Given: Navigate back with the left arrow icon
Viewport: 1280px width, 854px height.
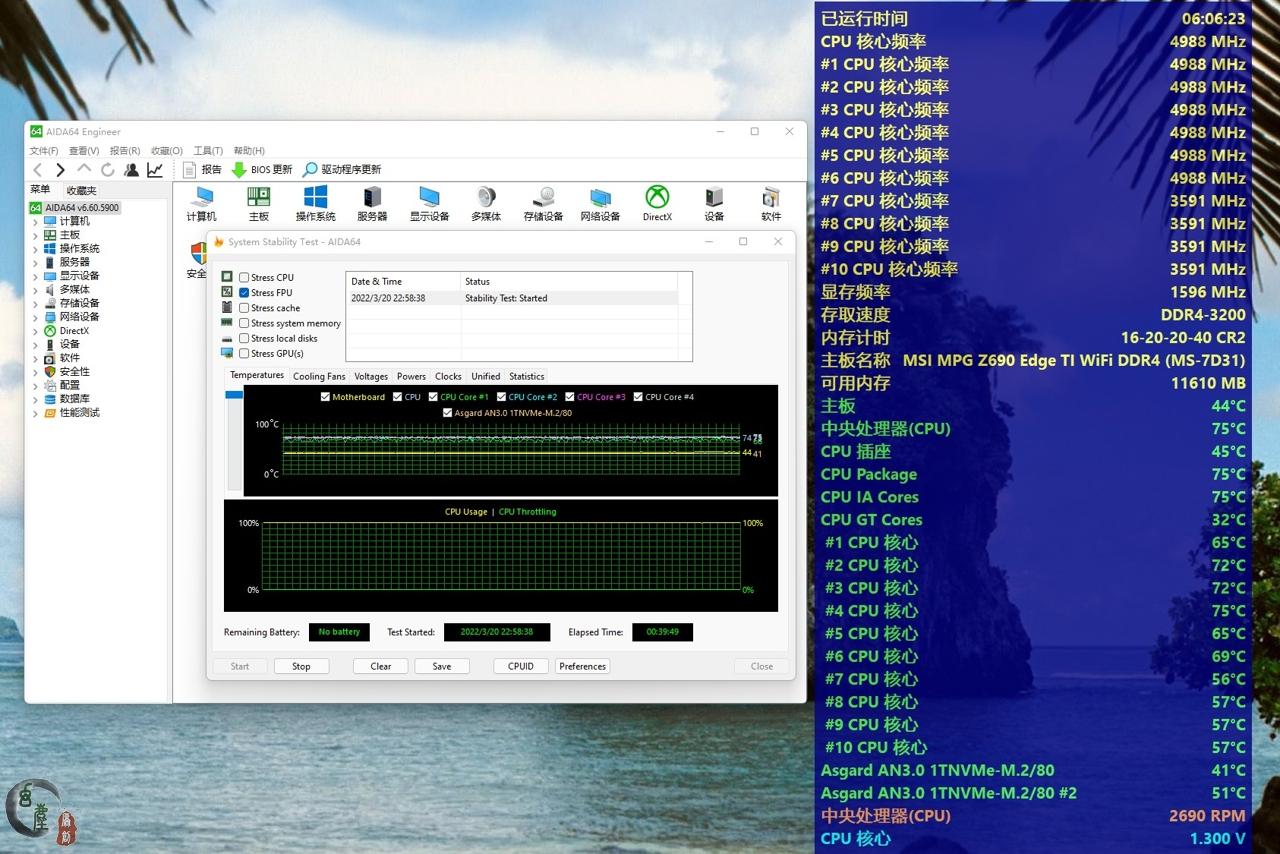Looking at the screenshot, I should point(38,170).
